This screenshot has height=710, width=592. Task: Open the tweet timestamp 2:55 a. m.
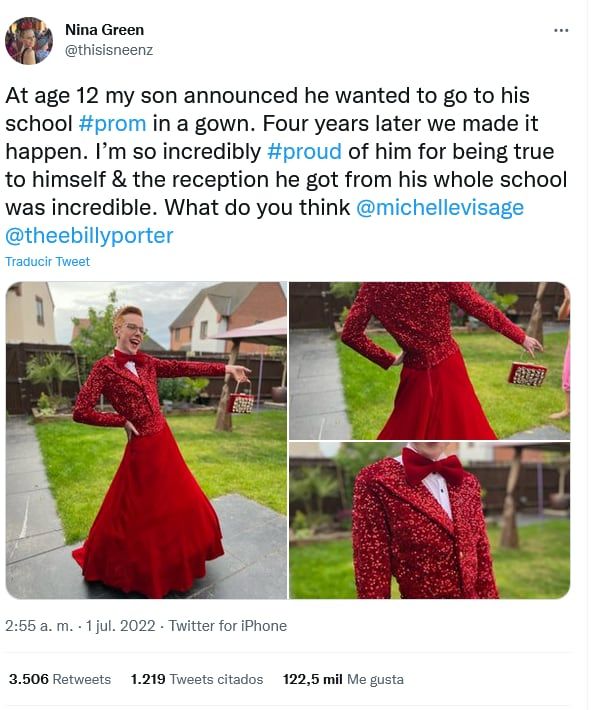tap(39, 626)
